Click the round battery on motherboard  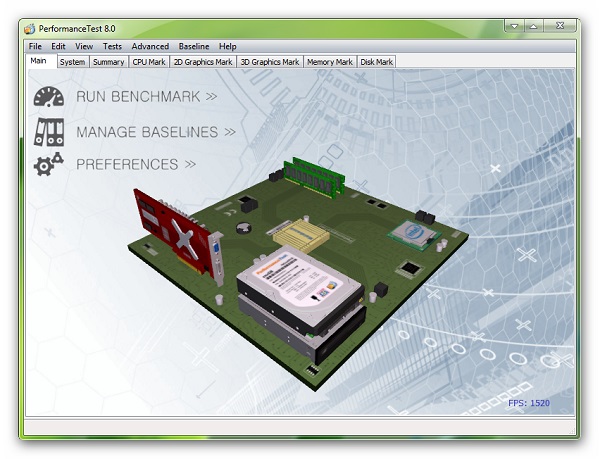[x=243, y=228]
